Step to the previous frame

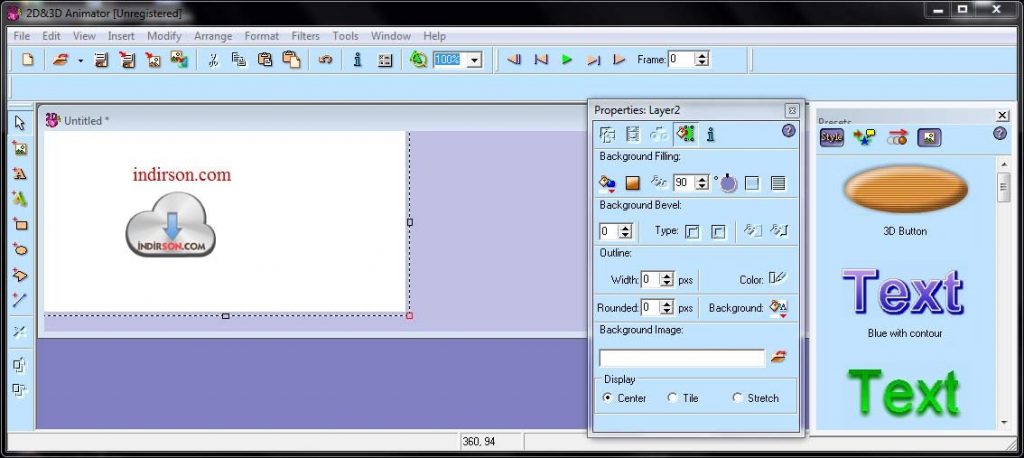coord(541,59)
